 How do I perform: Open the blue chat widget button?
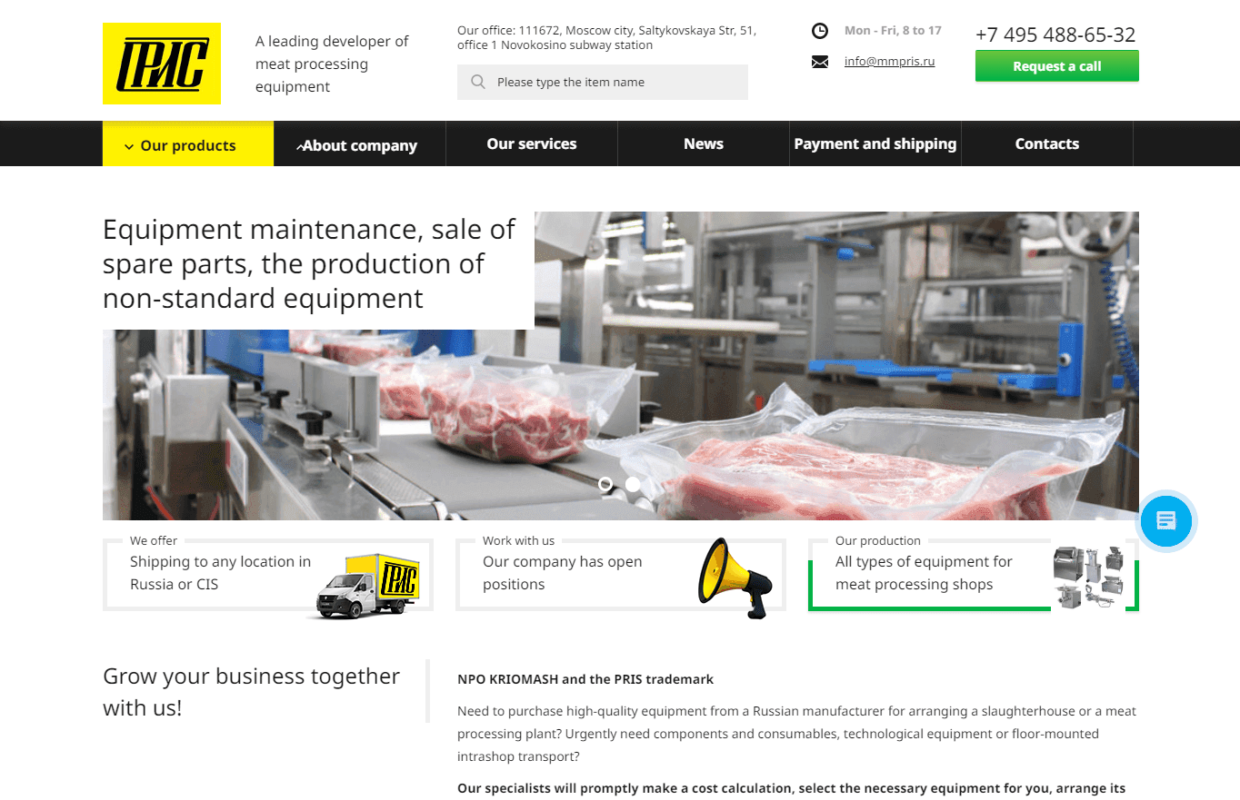(x=1166, y=520)
